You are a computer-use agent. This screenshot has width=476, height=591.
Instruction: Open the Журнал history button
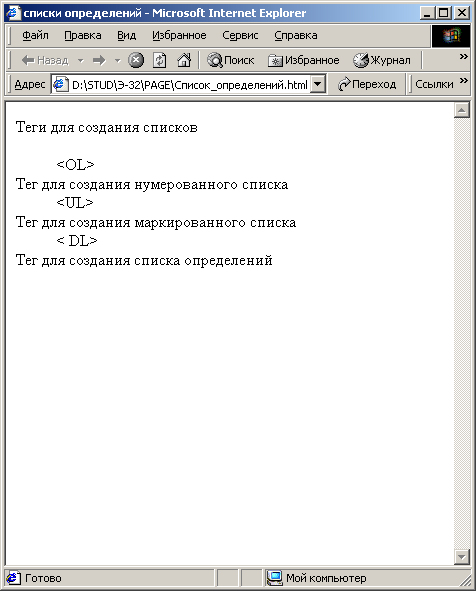(x=382, y=60)
